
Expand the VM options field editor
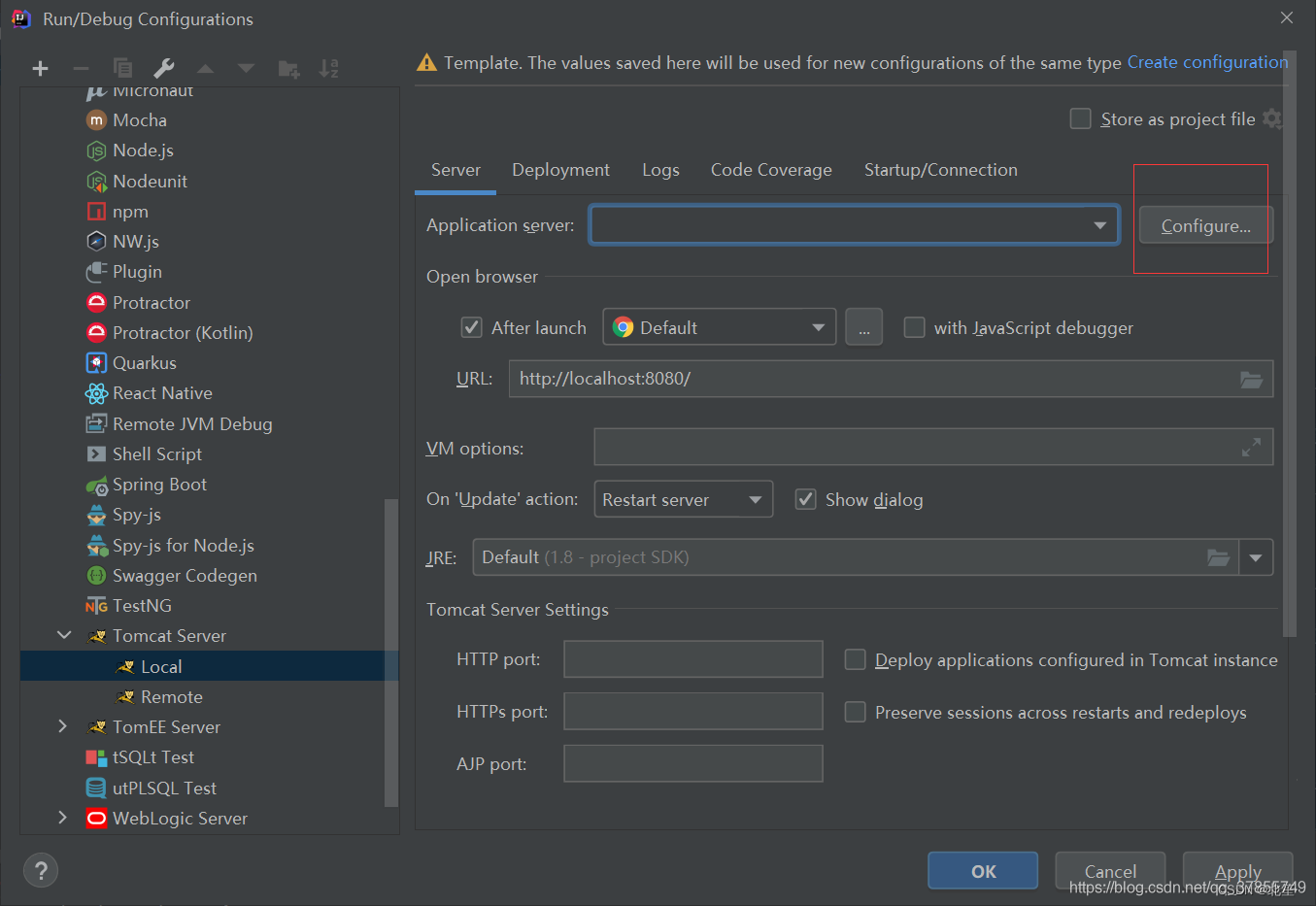coord(1251,448)
